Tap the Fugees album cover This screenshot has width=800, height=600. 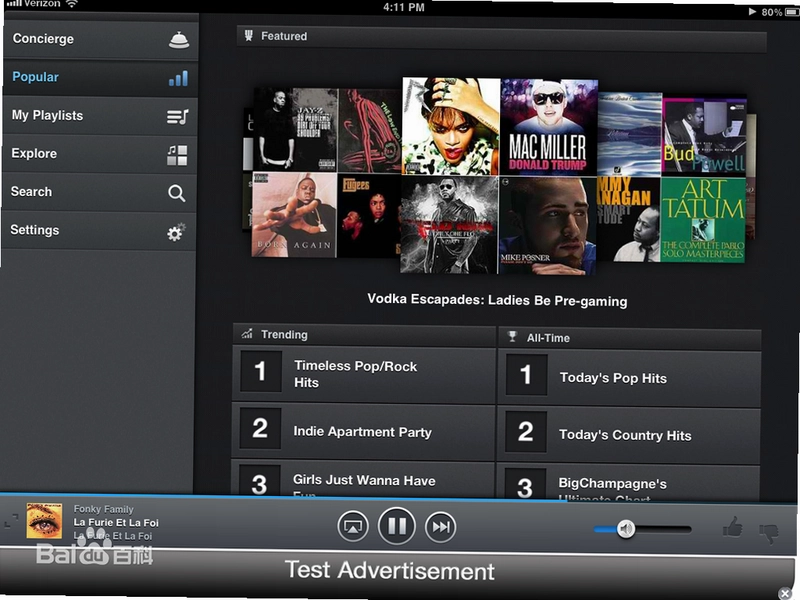point(368,216)
